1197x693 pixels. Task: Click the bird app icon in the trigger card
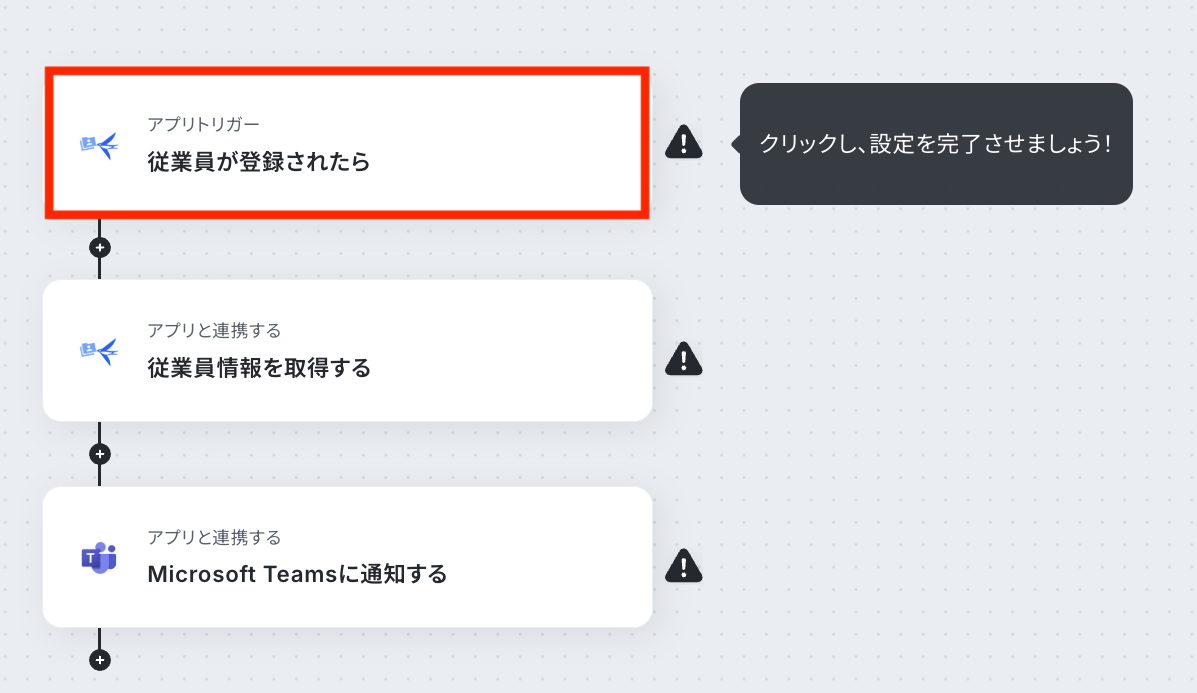(99, 143)
